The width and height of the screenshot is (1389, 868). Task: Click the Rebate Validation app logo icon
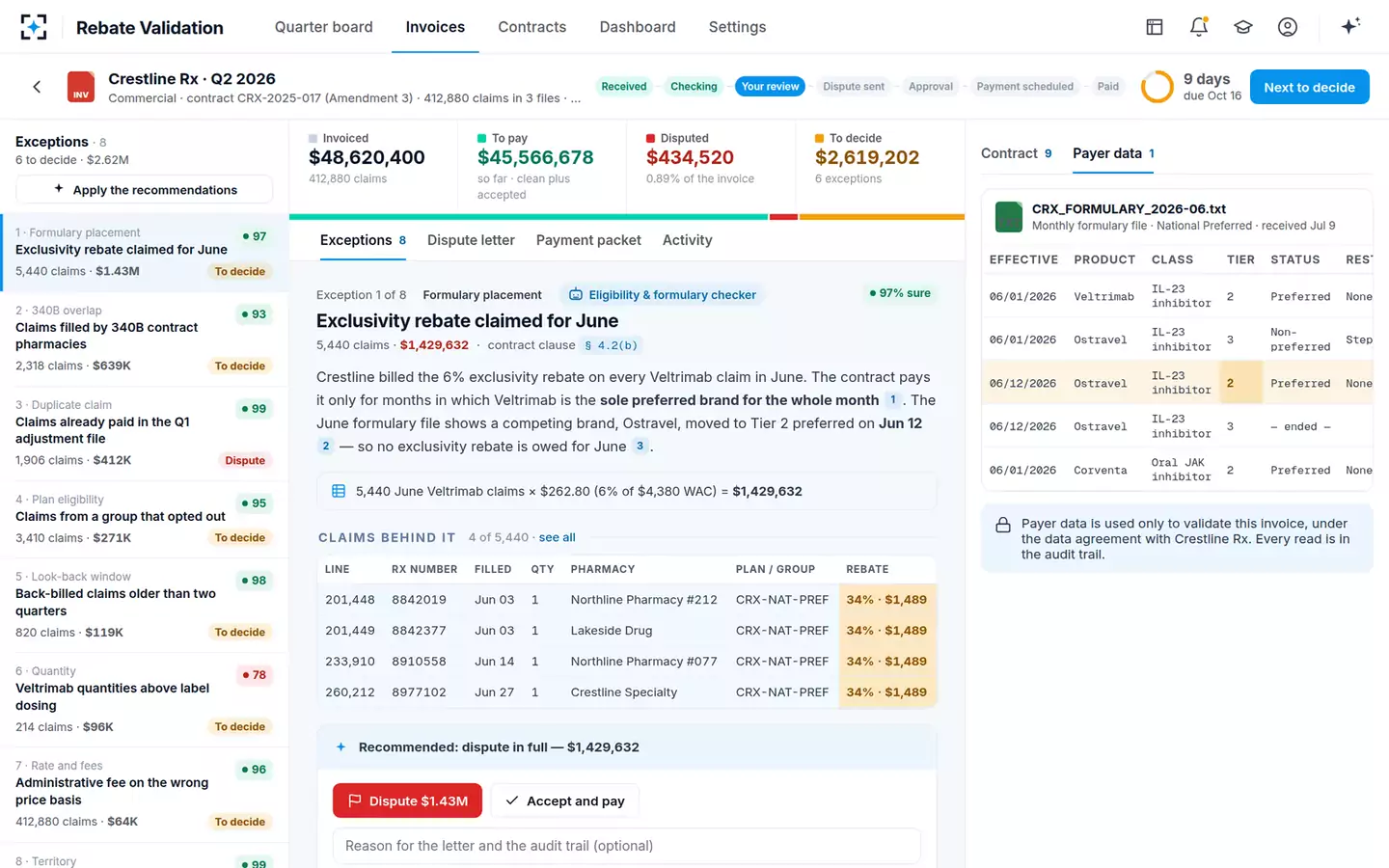pos(34,27)
